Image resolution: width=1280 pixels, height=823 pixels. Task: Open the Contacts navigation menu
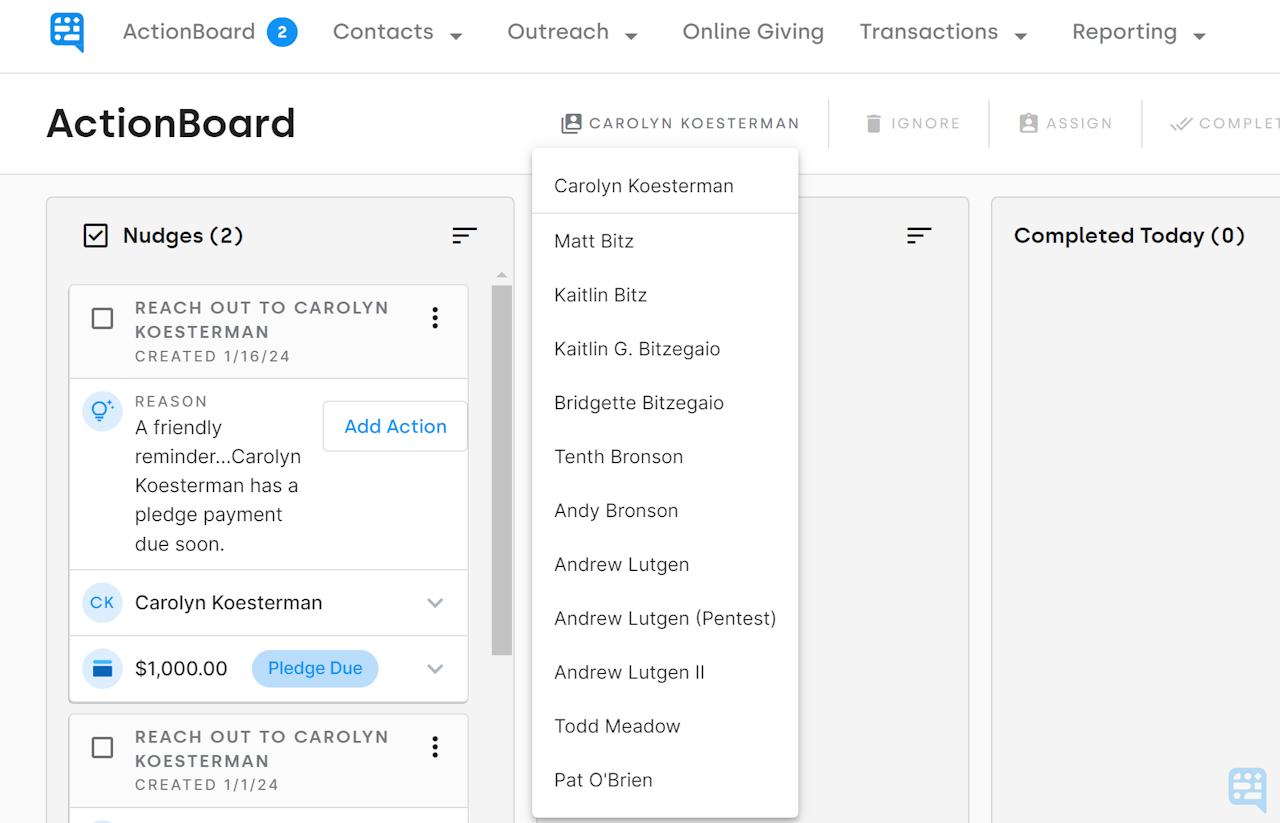click(x=397, y=31)
